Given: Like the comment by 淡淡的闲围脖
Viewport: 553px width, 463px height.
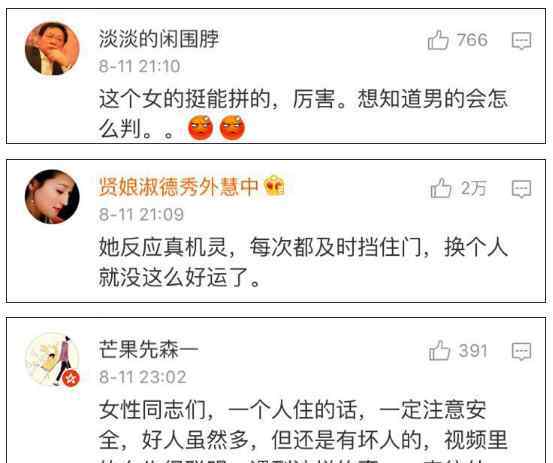Looking at the screenshot, I should (438, 40).
